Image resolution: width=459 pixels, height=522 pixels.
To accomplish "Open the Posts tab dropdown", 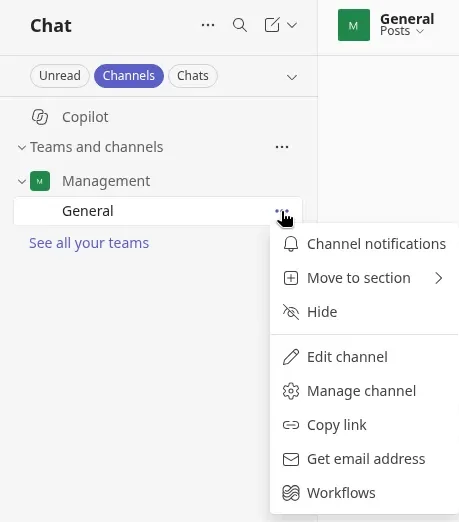I will tap(402, 31).
